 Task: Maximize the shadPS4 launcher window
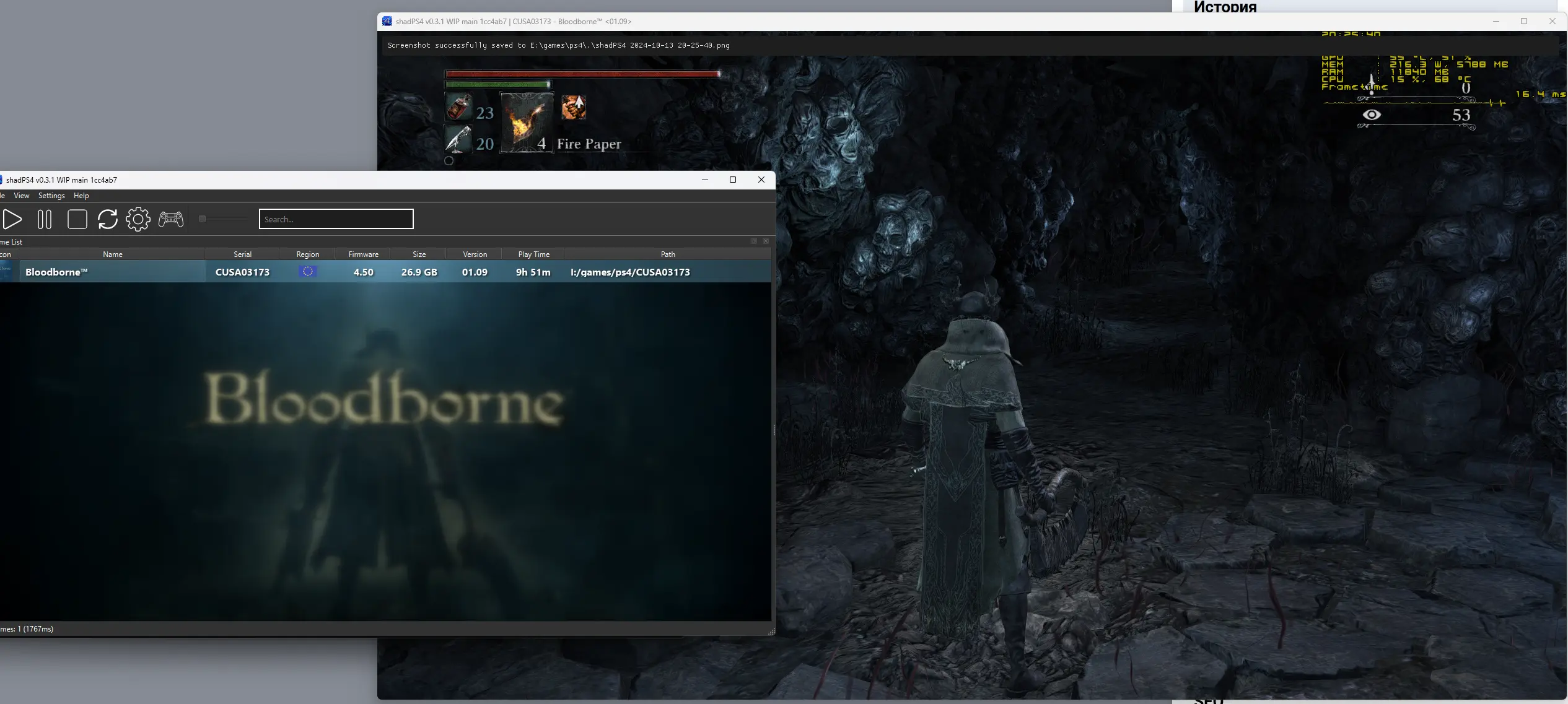pyautogui.click(x=733, y=180)
